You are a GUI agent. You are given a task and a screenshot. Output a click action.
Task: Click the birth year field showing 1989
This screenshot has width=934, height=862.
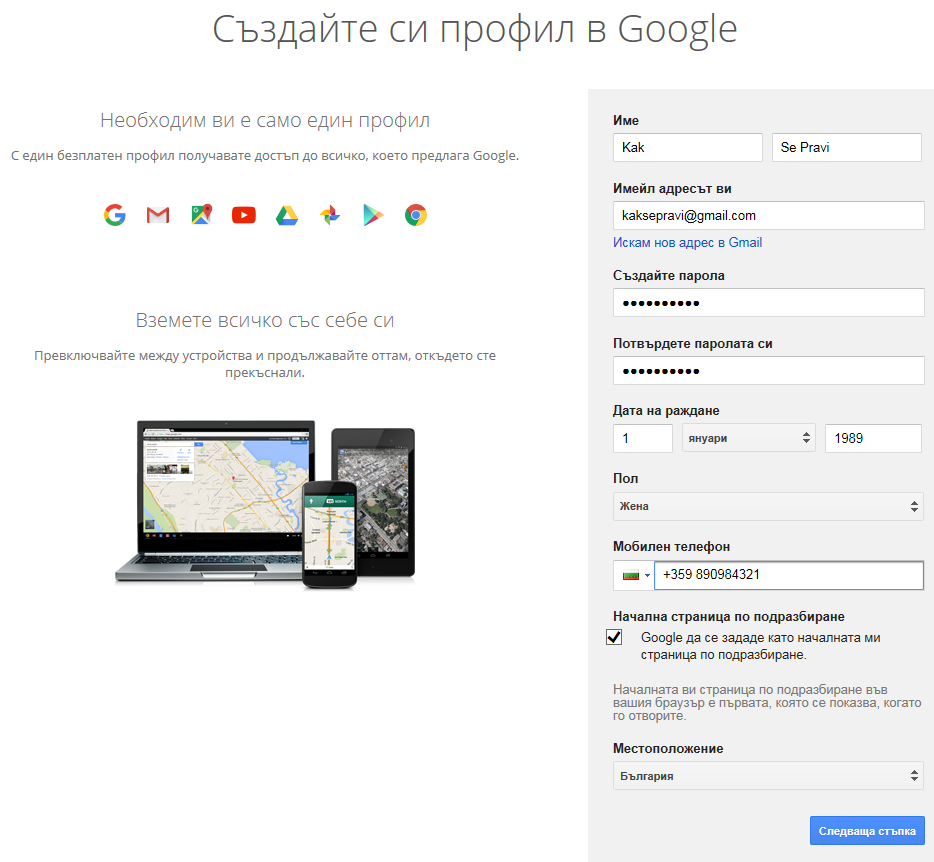click(872, 438)
